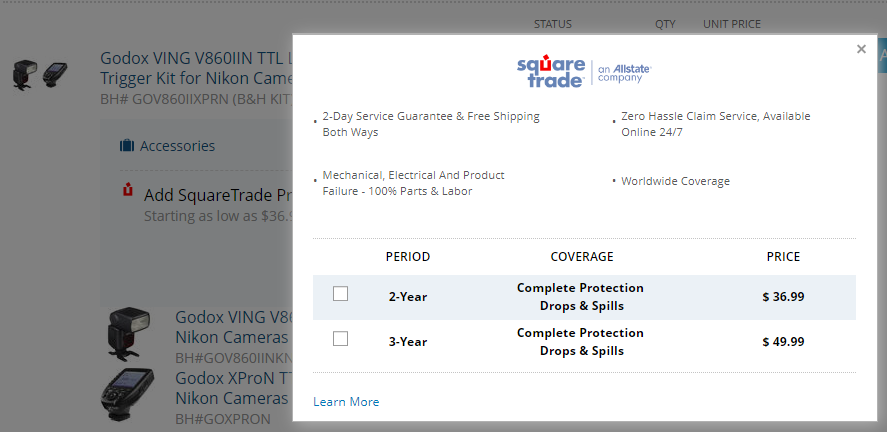Screen dimensions: 887x432
Task: Click the UNIT PRICE column header
Action: [x=731, y=24]
